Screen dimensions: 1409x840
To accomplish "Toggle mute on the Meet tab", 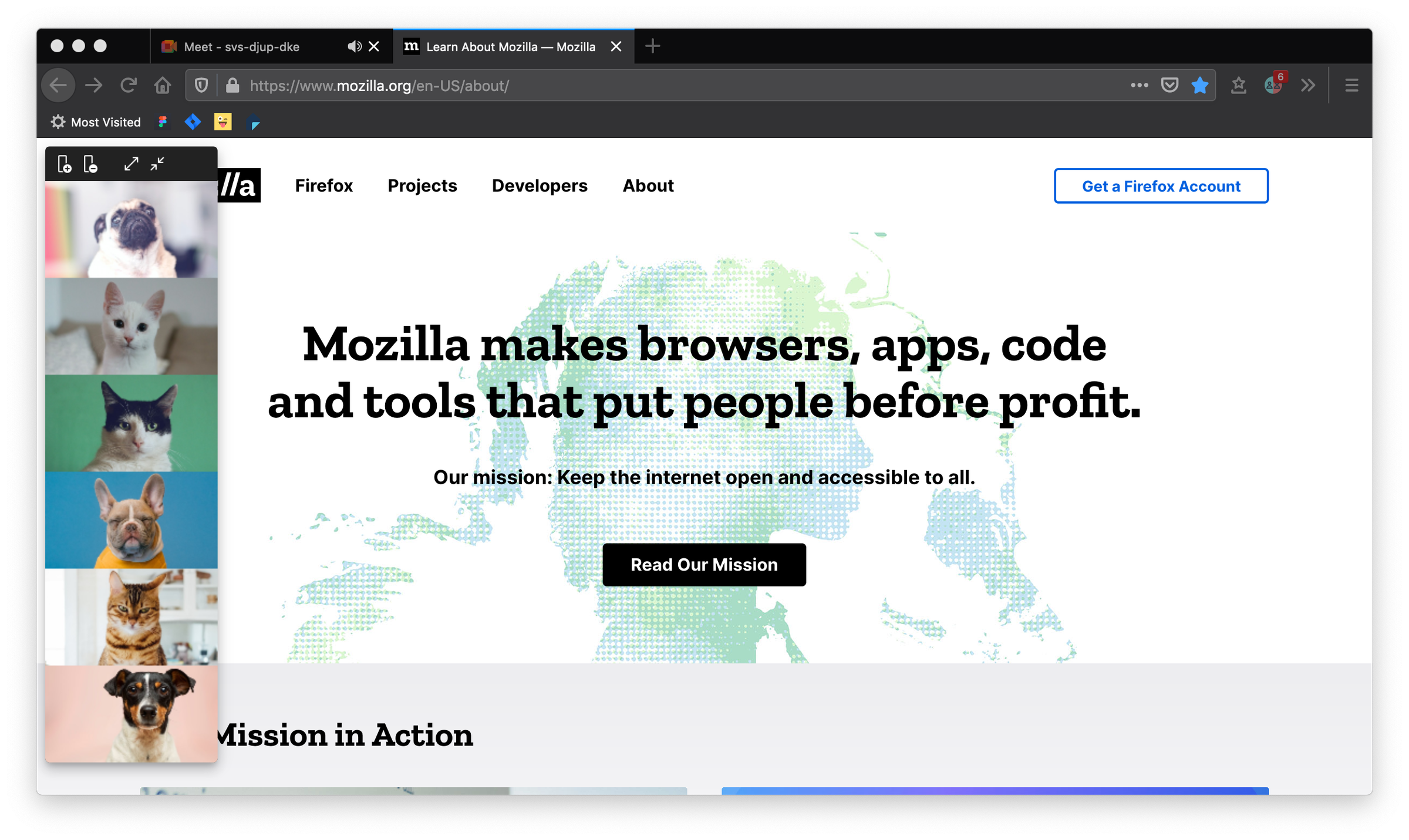I will pyautogui.click(x=353, y=46).
